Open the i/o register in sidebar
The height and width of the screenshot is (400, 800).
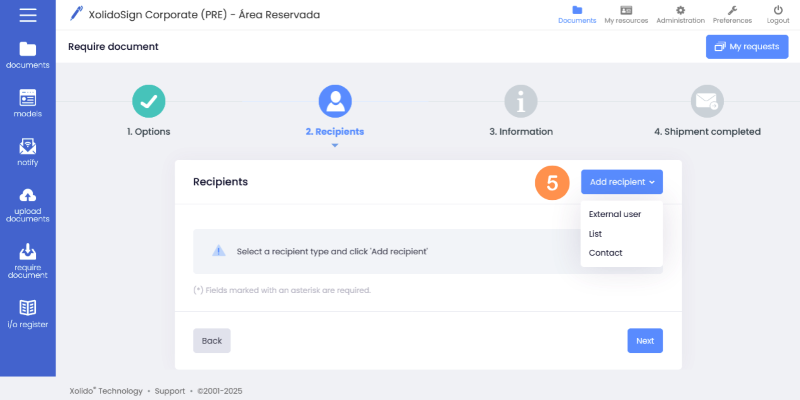coord(27,313)
